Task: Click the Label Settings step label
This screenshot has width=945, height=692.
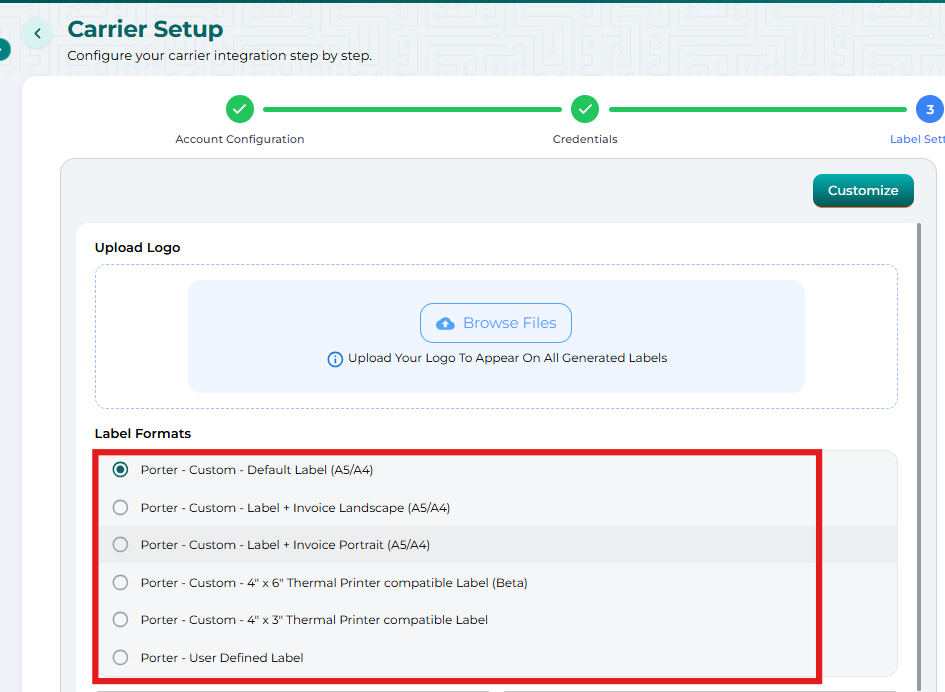Action: 917,139
